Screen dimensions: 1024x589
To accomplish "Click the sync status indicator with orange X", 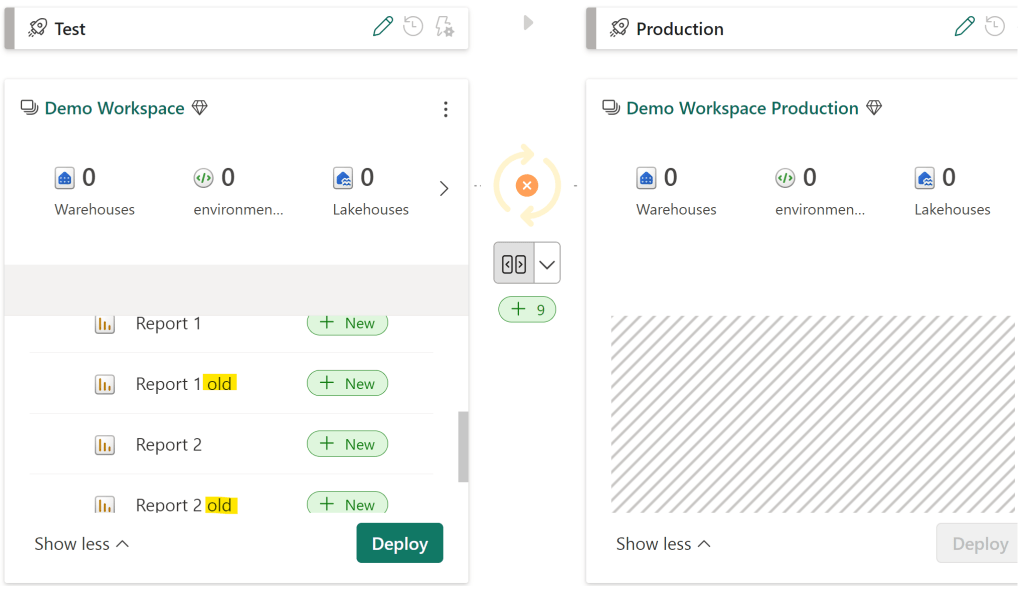I will click(x=527, y=186).
